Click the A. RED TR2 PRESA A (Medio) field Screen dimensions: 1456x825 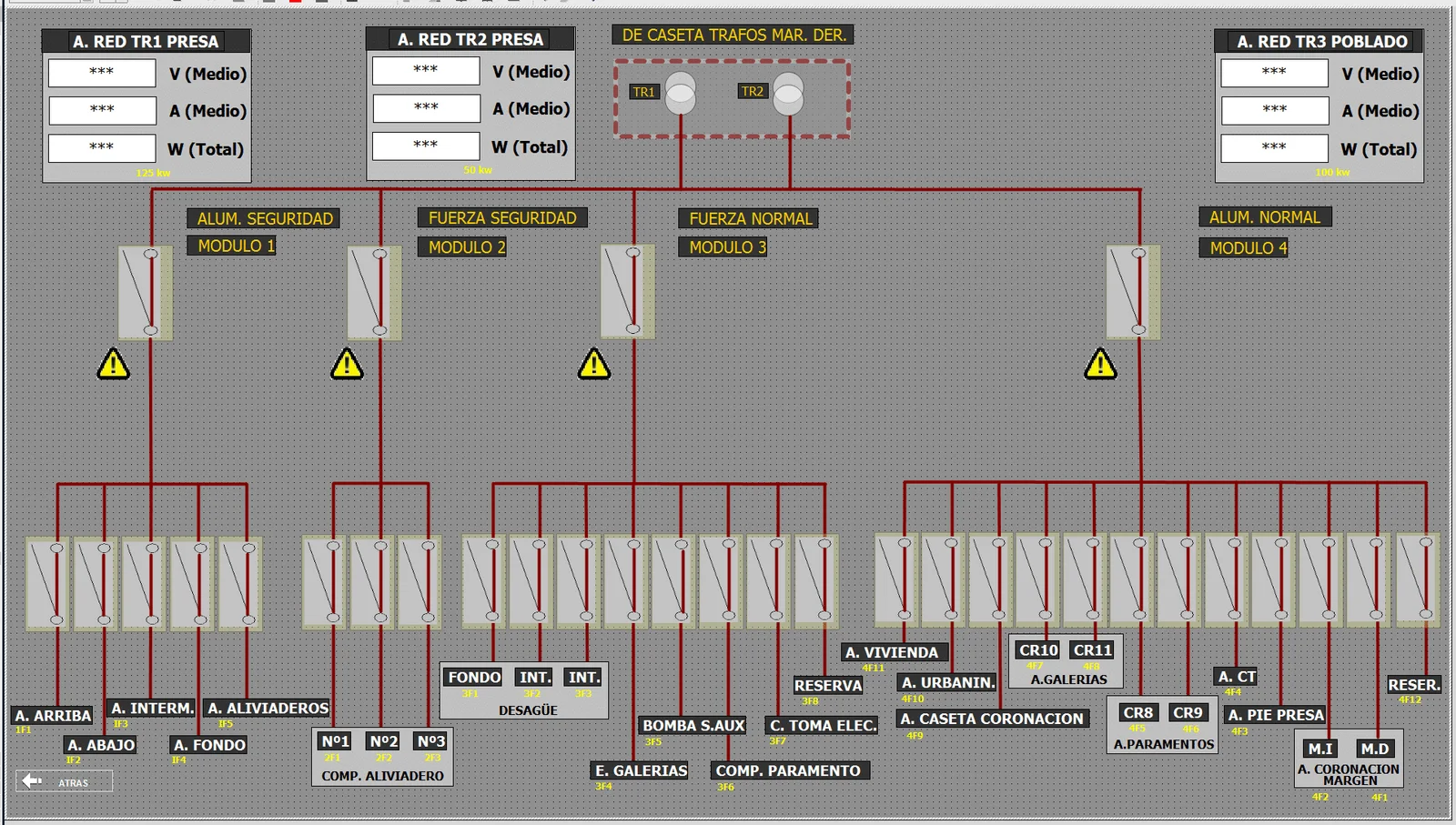(x=426, y=108)
